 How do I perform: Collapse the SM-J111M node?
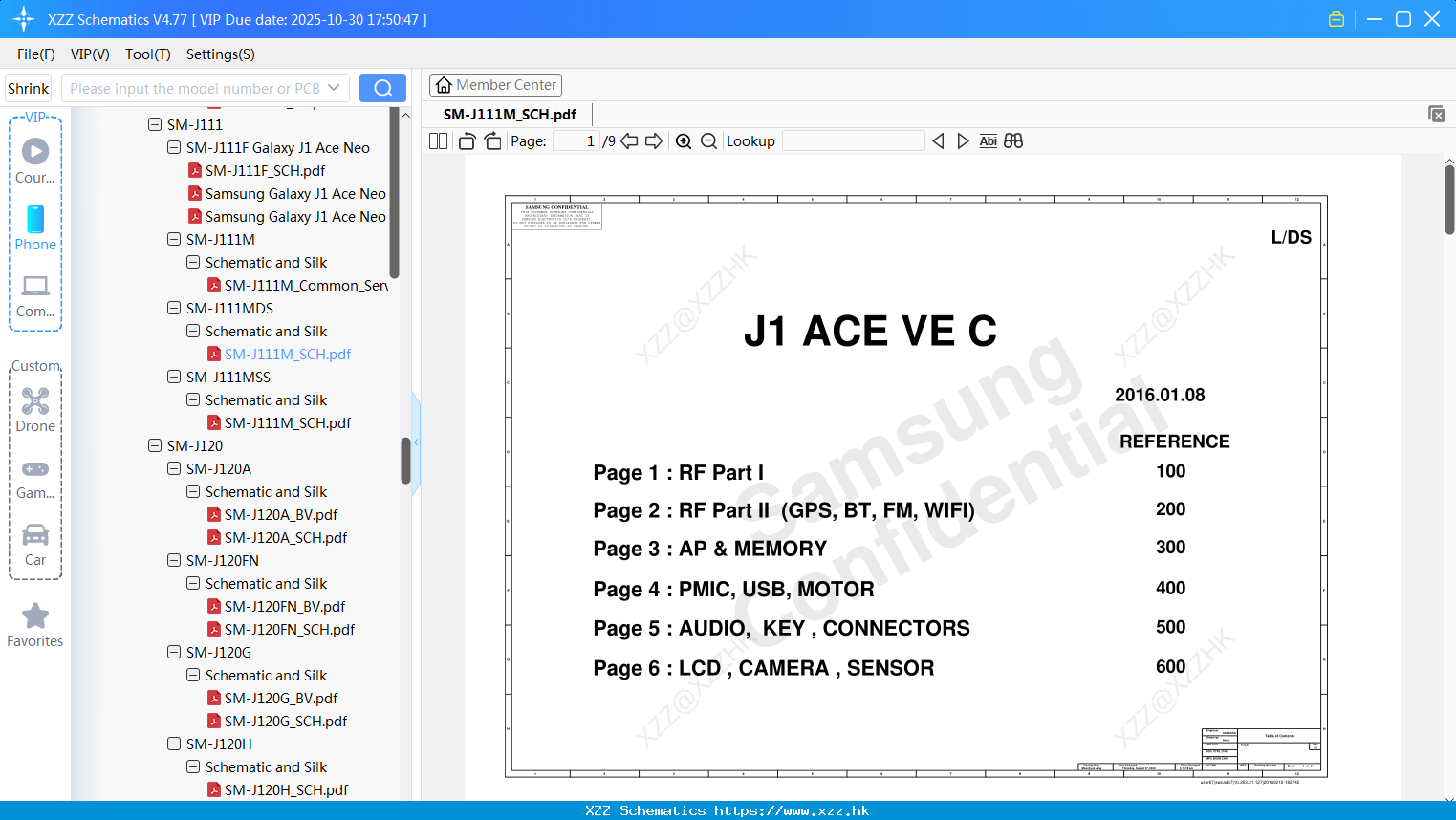point(174,239)
